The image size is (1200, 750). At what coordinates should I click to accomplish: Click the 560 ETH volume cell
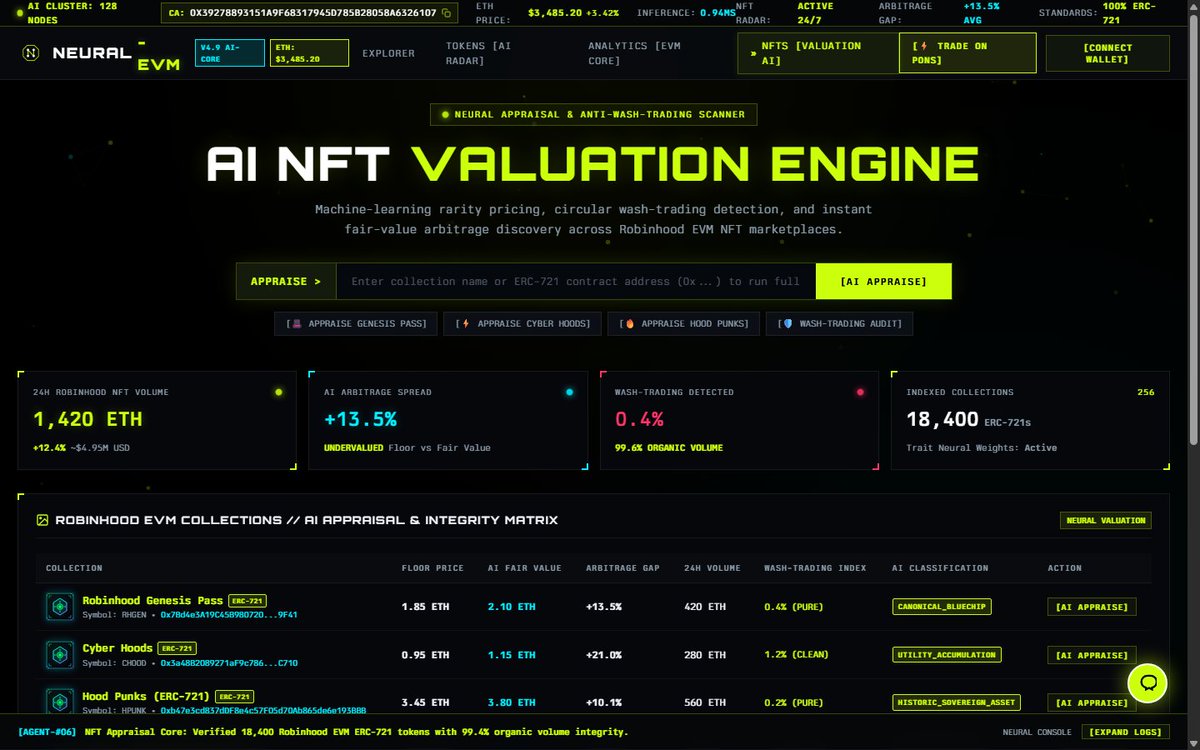(704, 702)
